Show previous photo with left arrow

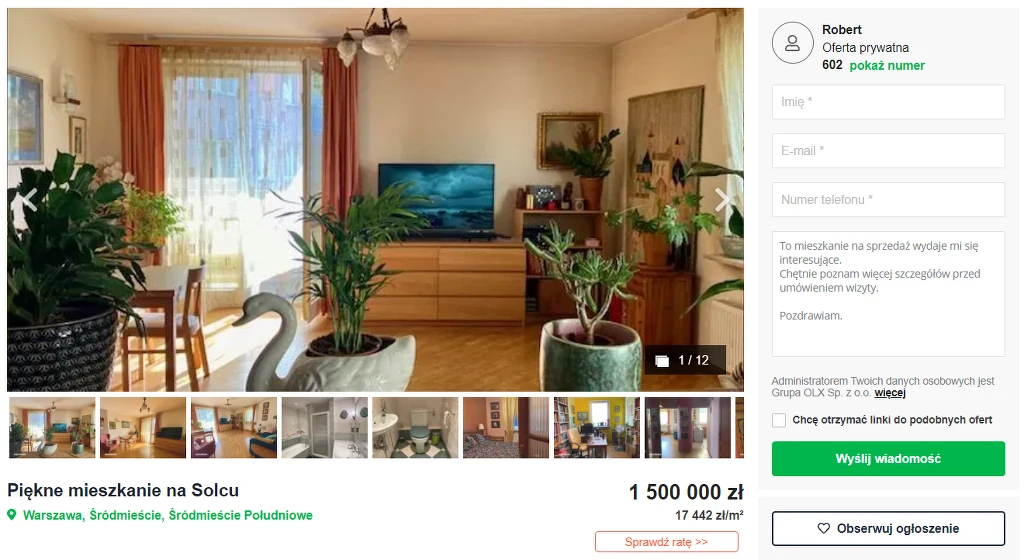click(29, 199)
